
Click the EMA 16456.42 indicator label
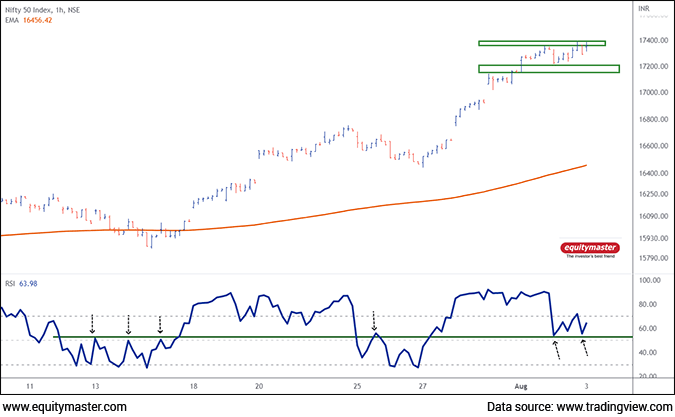pos(30,20)
